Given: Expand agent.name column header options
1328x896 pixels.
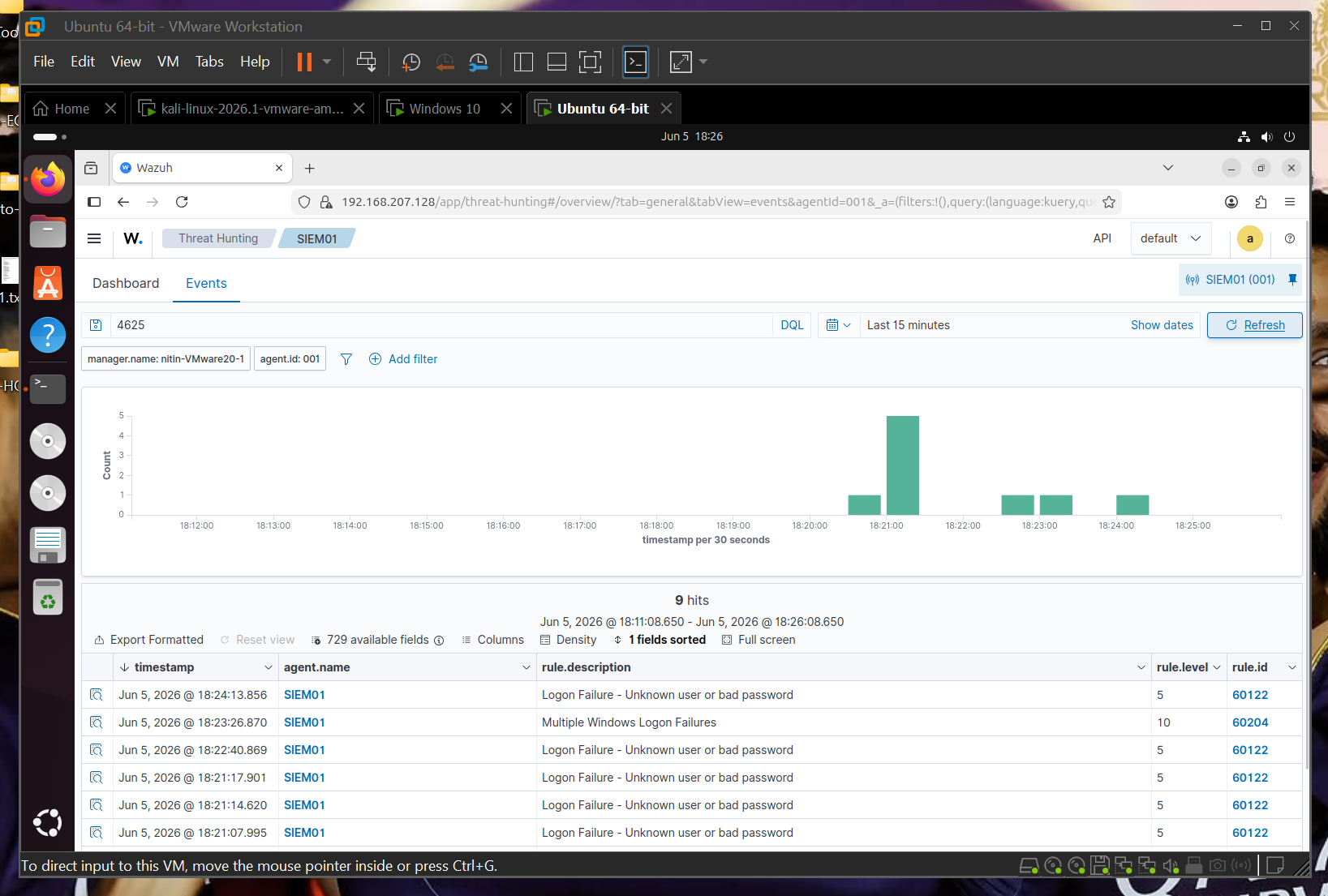Looking at the screenshot, I should coord(526,667).
